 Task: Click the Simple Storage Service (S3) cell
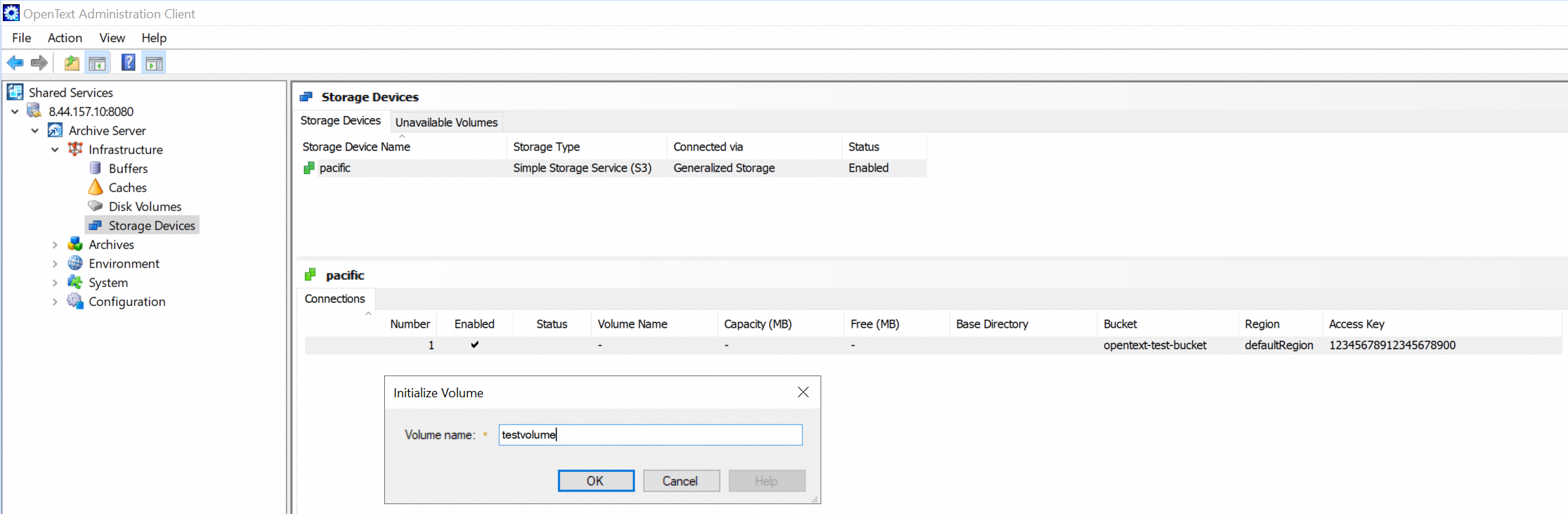(x=582, y=168)
